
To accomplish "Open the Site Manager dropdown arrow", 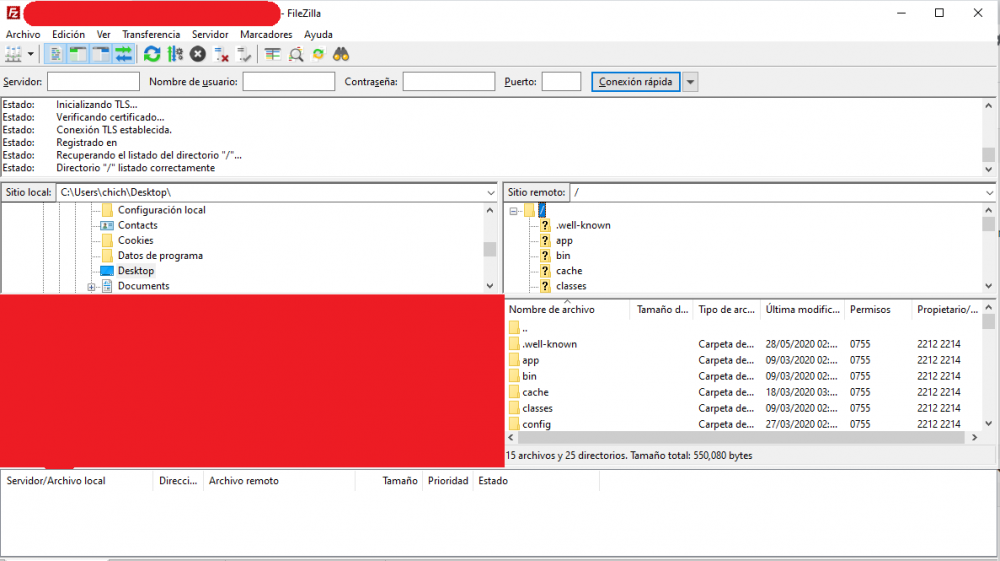I will [x=30, y=54].
